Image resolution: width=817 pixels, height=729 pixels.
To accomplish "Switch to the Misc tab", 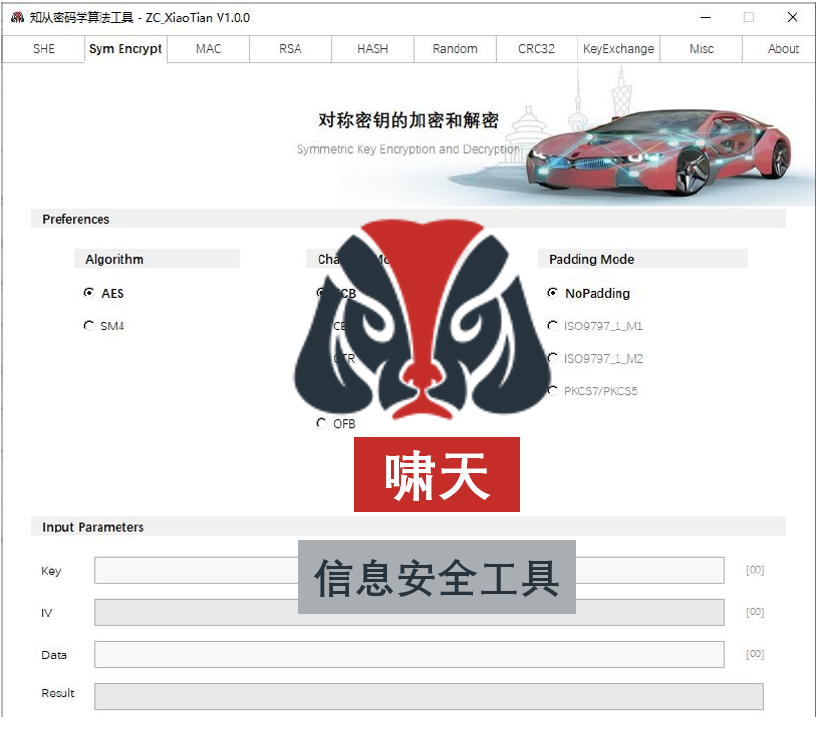I will (x=700, y=48).
